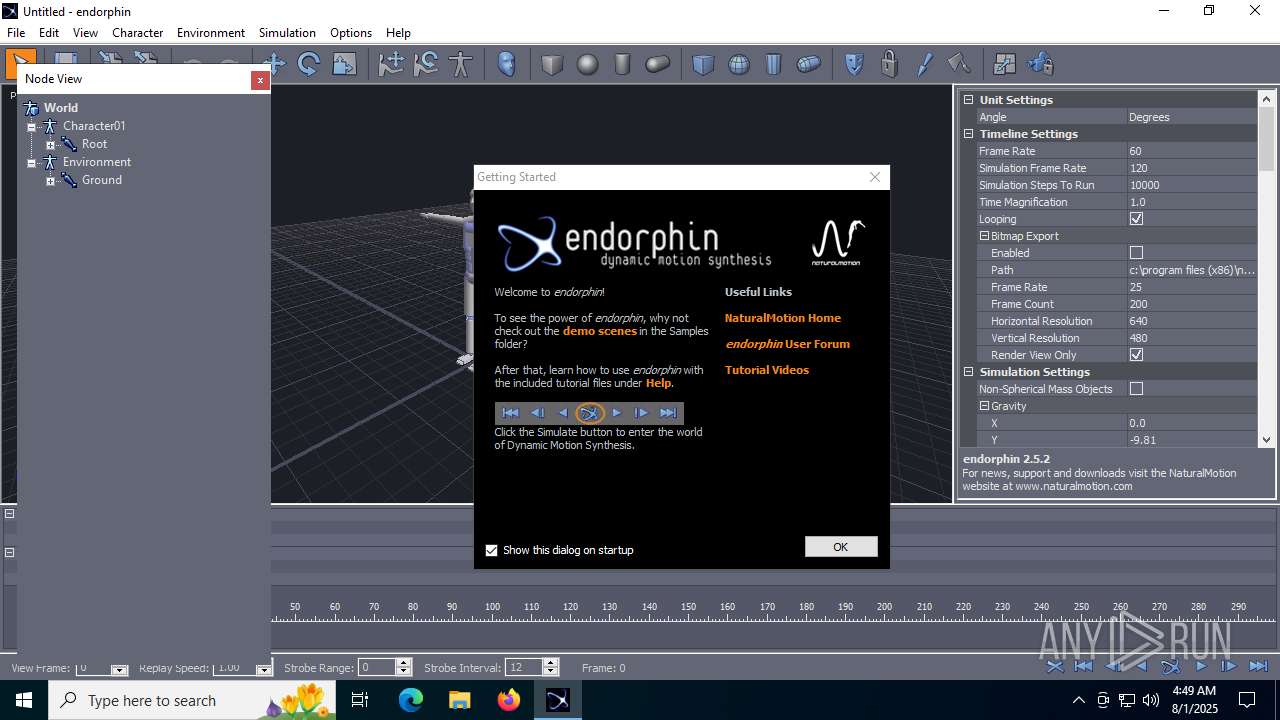Add a blue capsule collision object
The width and height of the screenshot is (1280, 720).
point(809,65)
